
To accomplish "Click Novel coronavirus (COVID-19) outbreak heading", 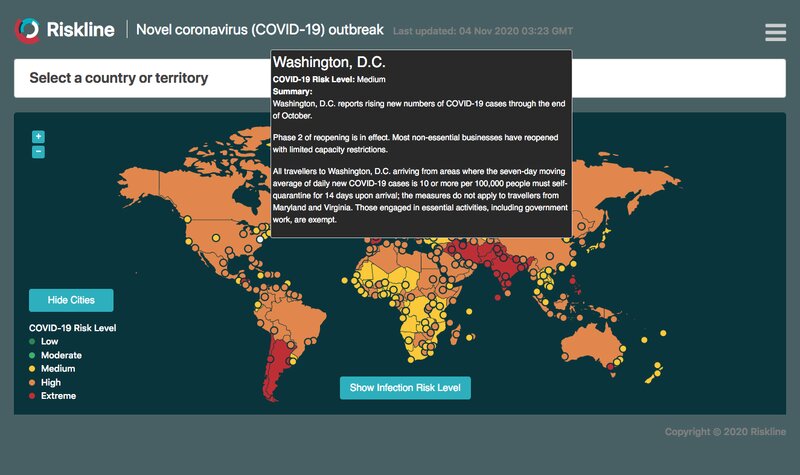I will tap(260, 30).
